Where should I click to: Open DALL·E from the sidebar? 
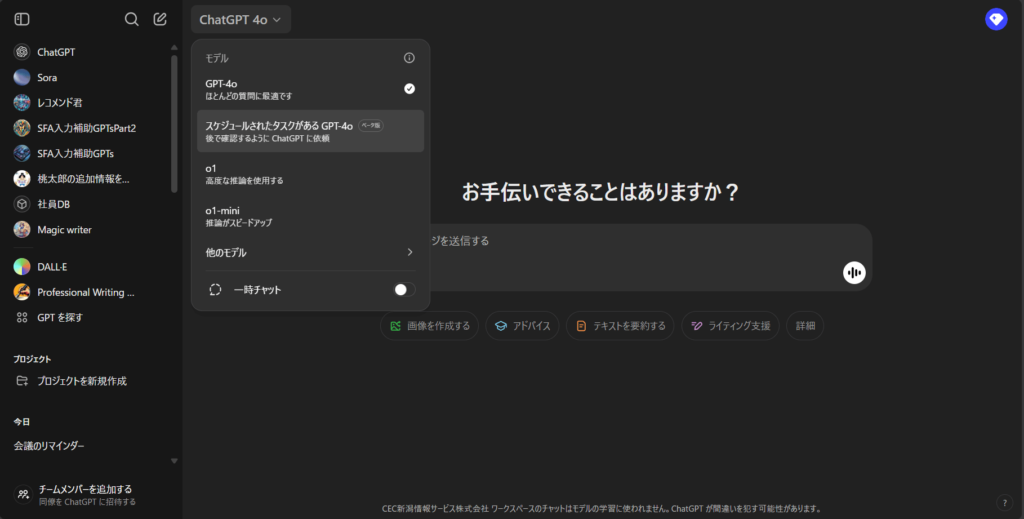tap(52, 267)
